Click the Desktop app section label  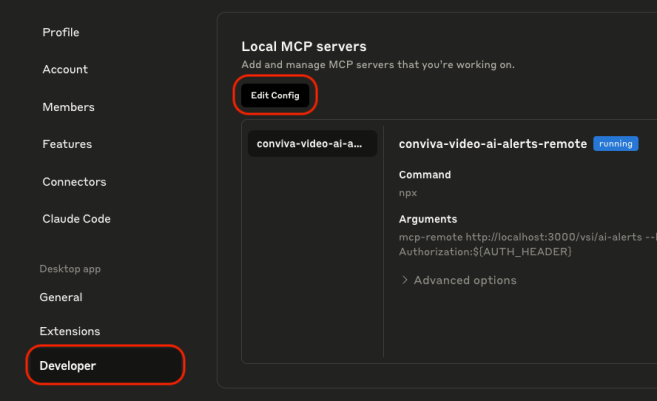(70, 269)
